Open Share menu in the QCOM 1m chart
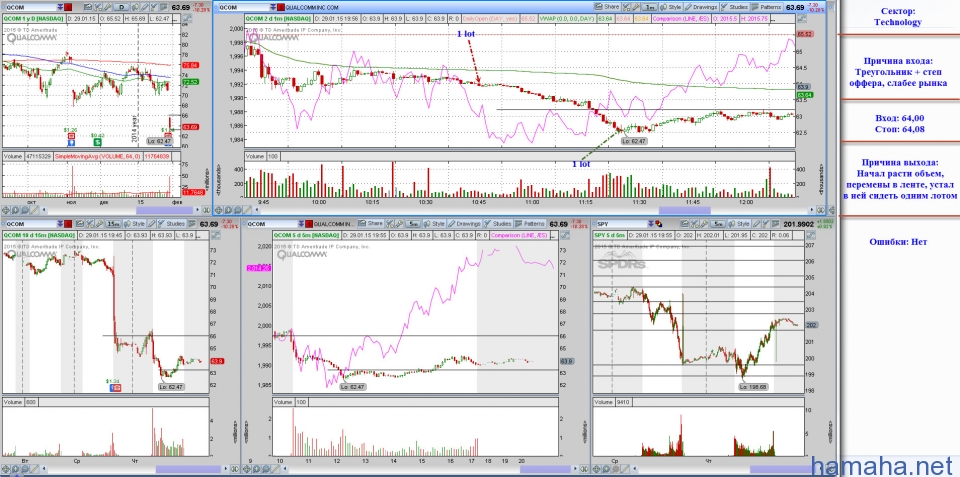The image size is (960, 477). pyautogui.click(x=607, y=7)
